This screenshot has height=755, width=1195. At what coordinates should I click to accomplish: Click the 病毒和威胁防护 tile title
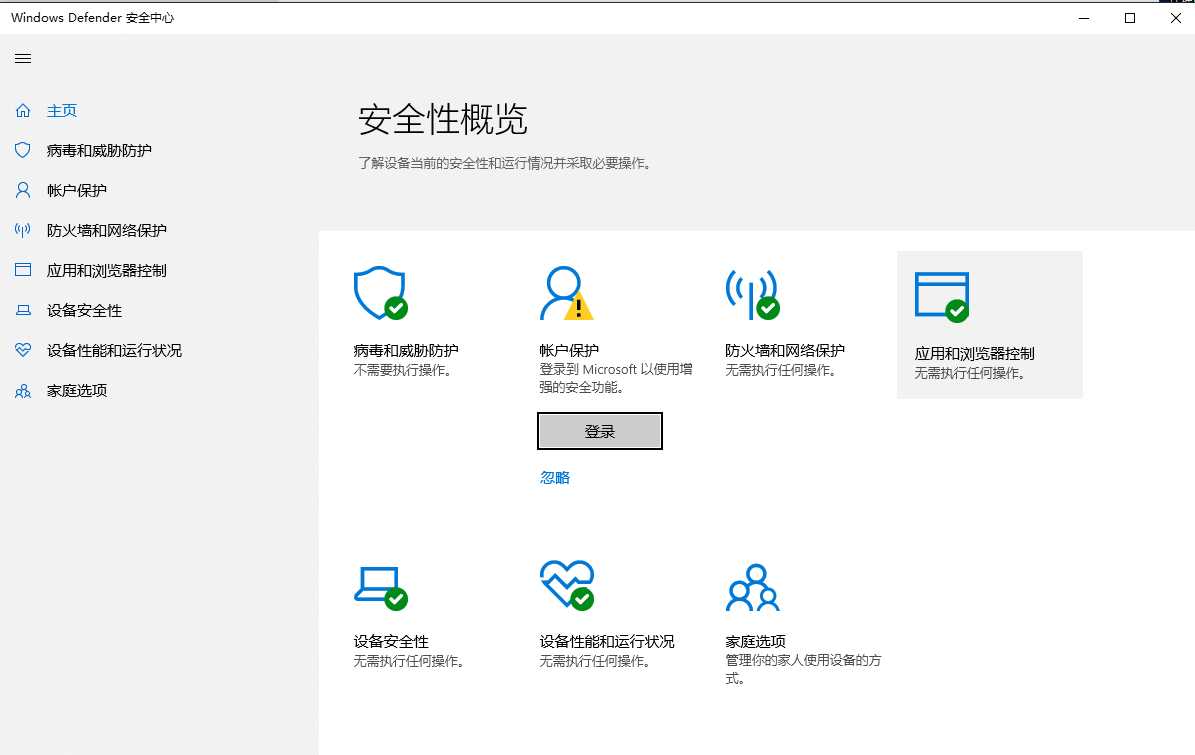click(x=406, y=350)
